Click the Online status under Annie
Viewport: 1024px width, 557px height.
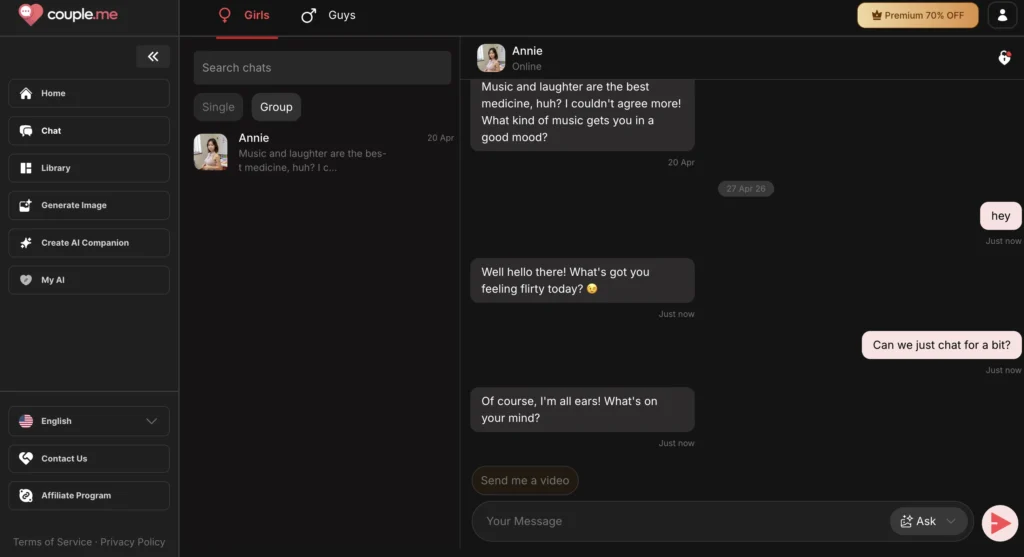click(526, 67)
